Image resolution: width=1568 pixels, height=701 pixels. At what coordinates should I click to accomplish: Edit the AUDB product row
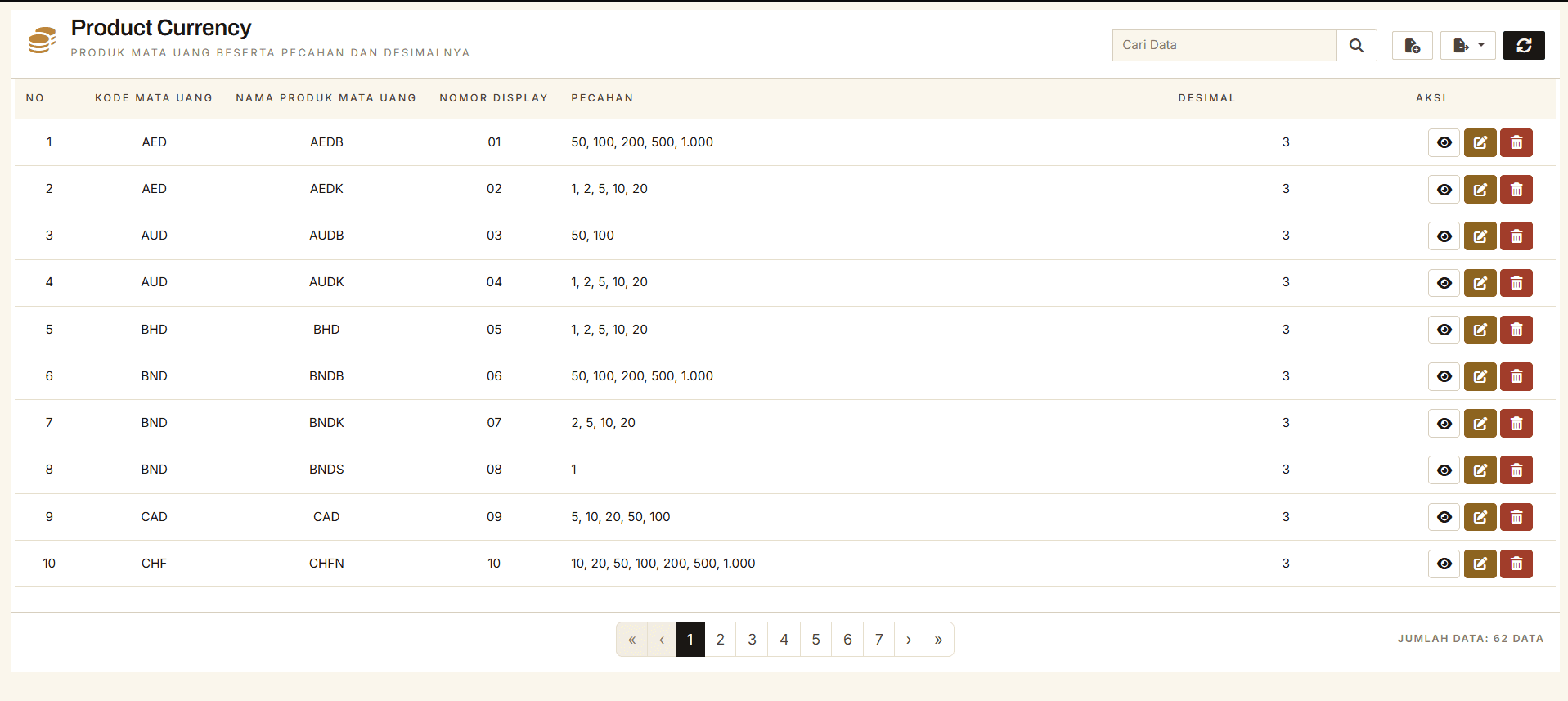(1480, 236)
